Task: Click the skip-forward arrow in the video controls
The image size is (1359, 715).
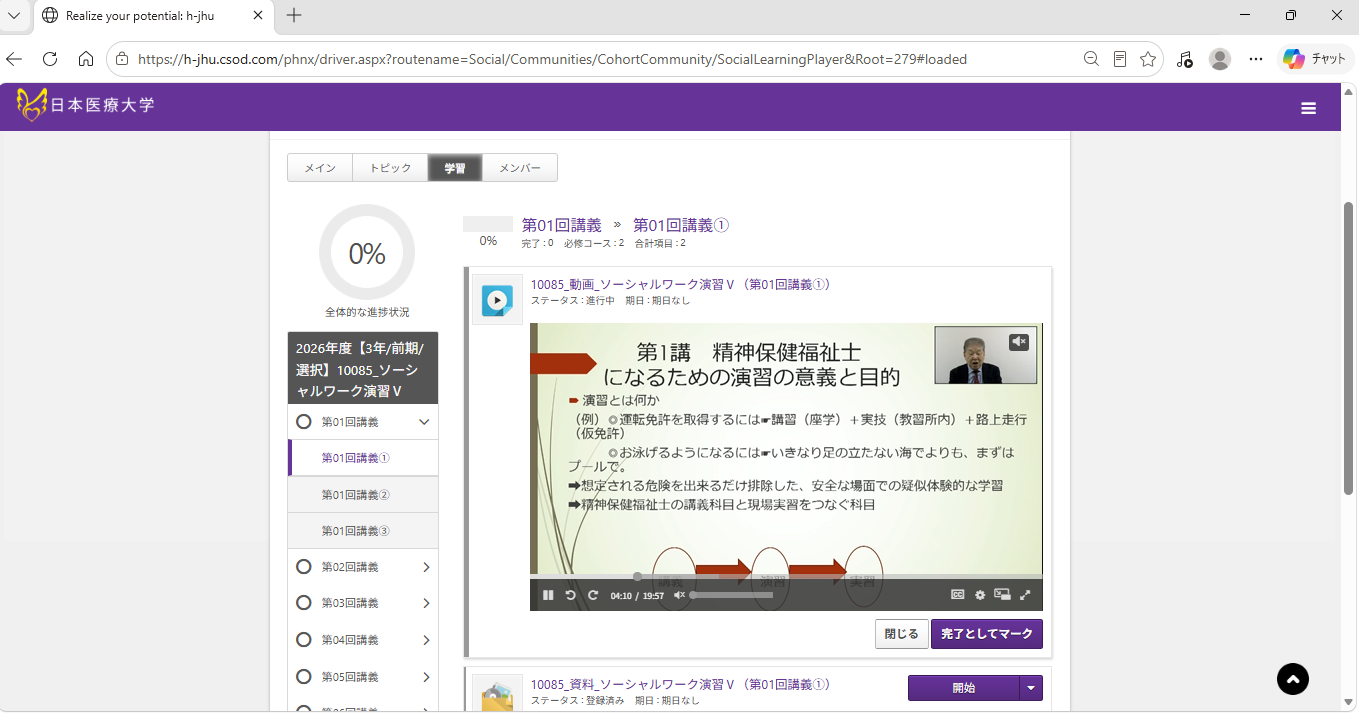Action: pyautogui.click(x=593, y=595)
